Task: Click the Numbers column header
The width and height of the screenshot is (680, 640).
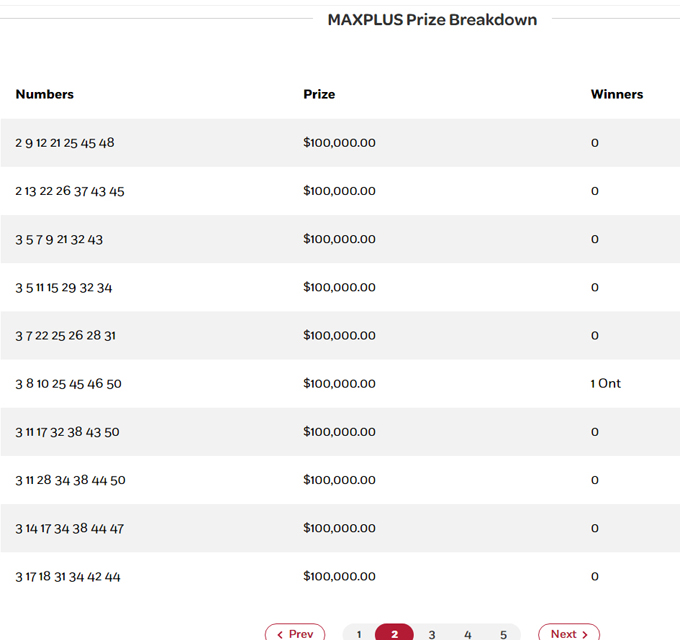Action: (45, 94)
